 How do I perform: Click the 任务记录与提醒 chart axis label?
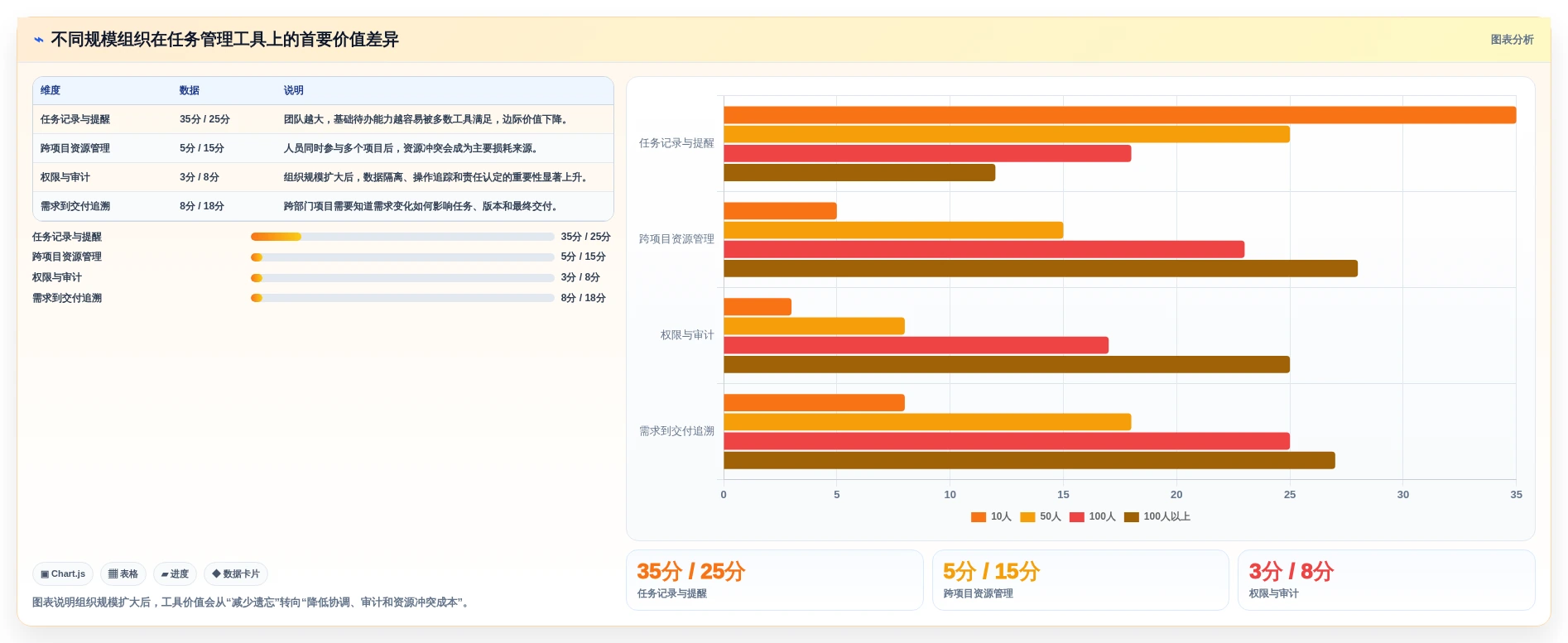[676, 143]
